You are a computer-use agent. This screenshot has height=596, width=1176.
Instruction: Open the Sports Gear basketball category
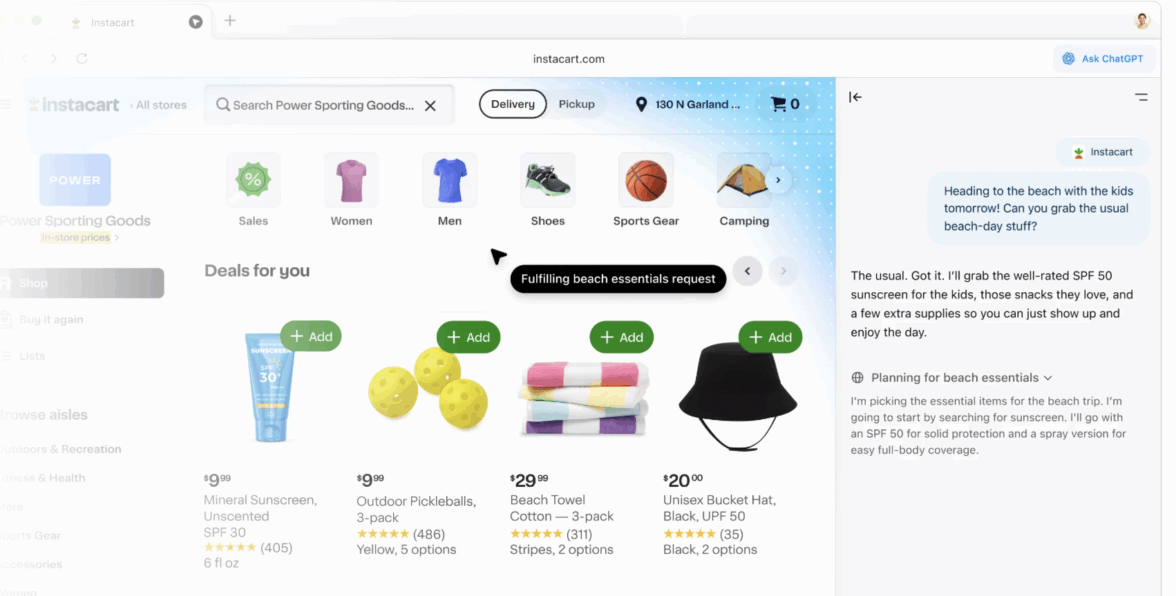click(x=646, y=180)
